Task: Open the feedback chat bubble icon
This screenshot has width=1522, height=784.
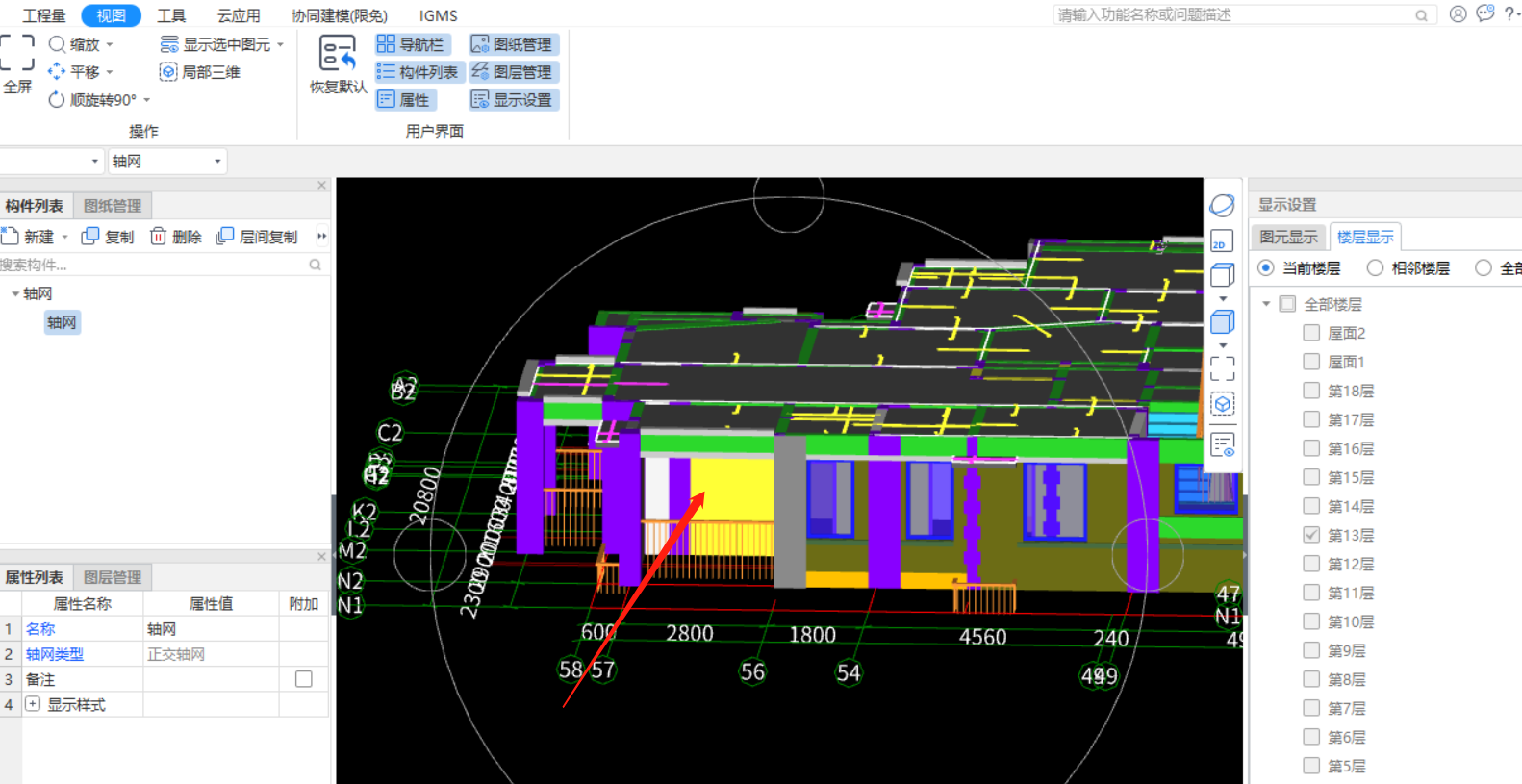Action: [x=1485, y=13]
